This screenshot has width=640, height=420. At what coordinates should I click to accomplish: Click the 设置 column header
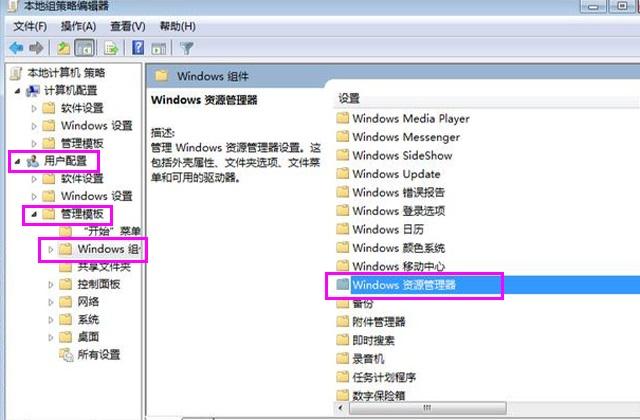349,98
